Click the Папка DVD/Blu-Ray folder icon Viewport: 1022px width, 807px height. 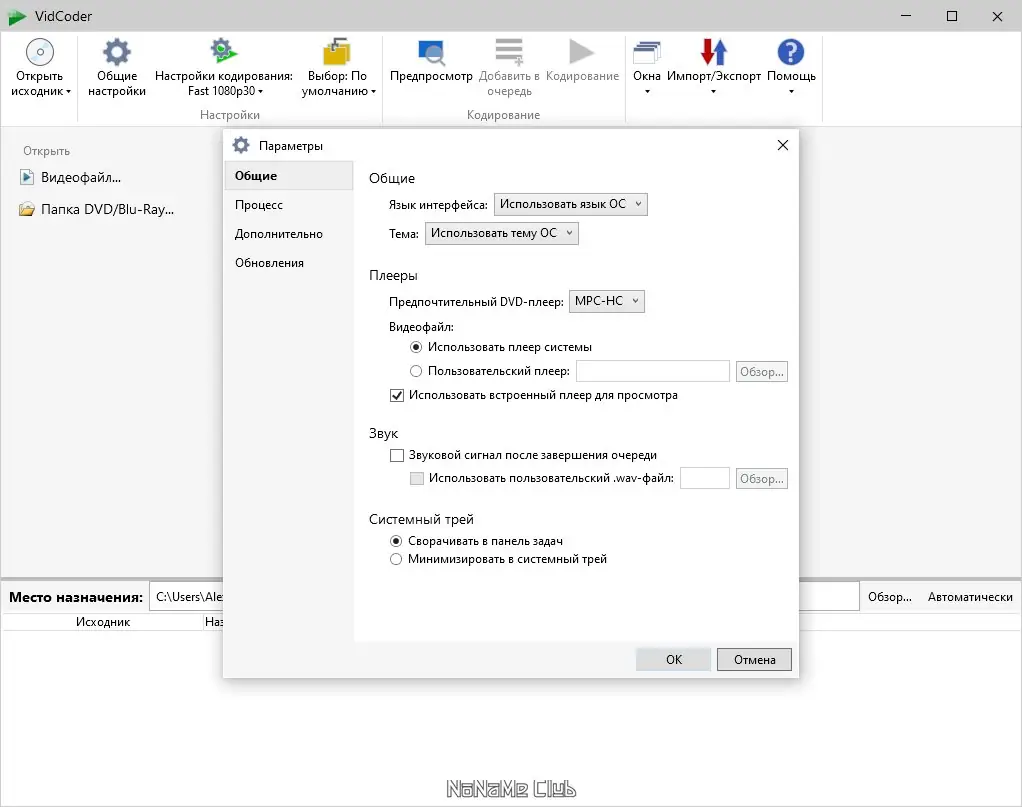pyautogui.click(x=27, y=209)
